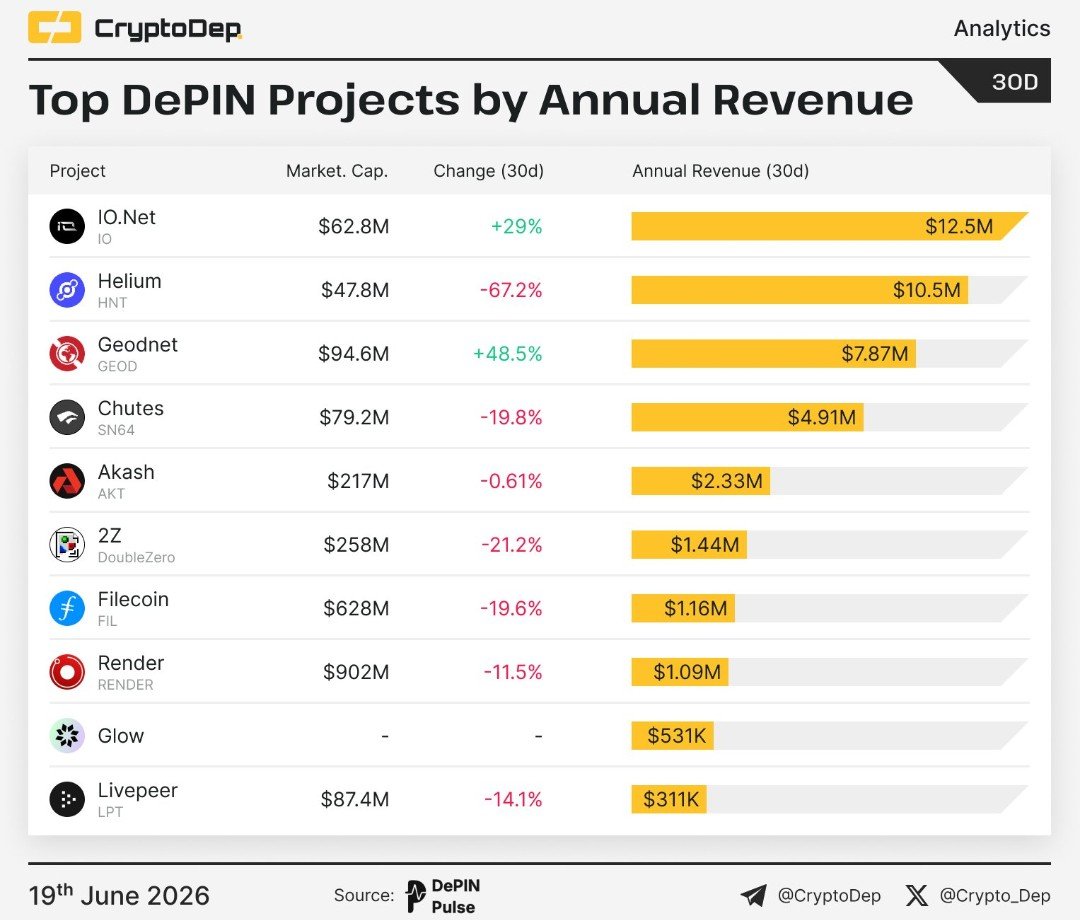Image resolution: width=1080 pixels, height=920 pixels.
Task: Click the -0.61% change value
Action: [511, 481]
